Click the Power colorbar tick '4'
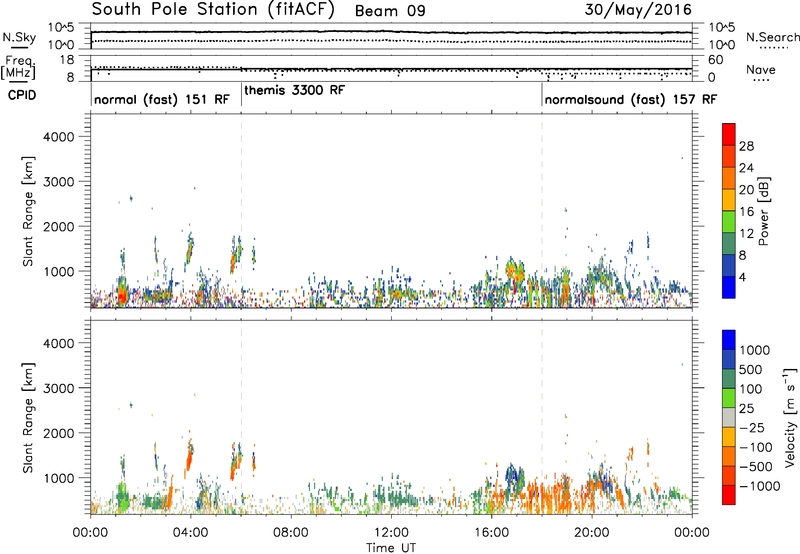The height and width of the screenshot is (554, 800). [743, 277]
